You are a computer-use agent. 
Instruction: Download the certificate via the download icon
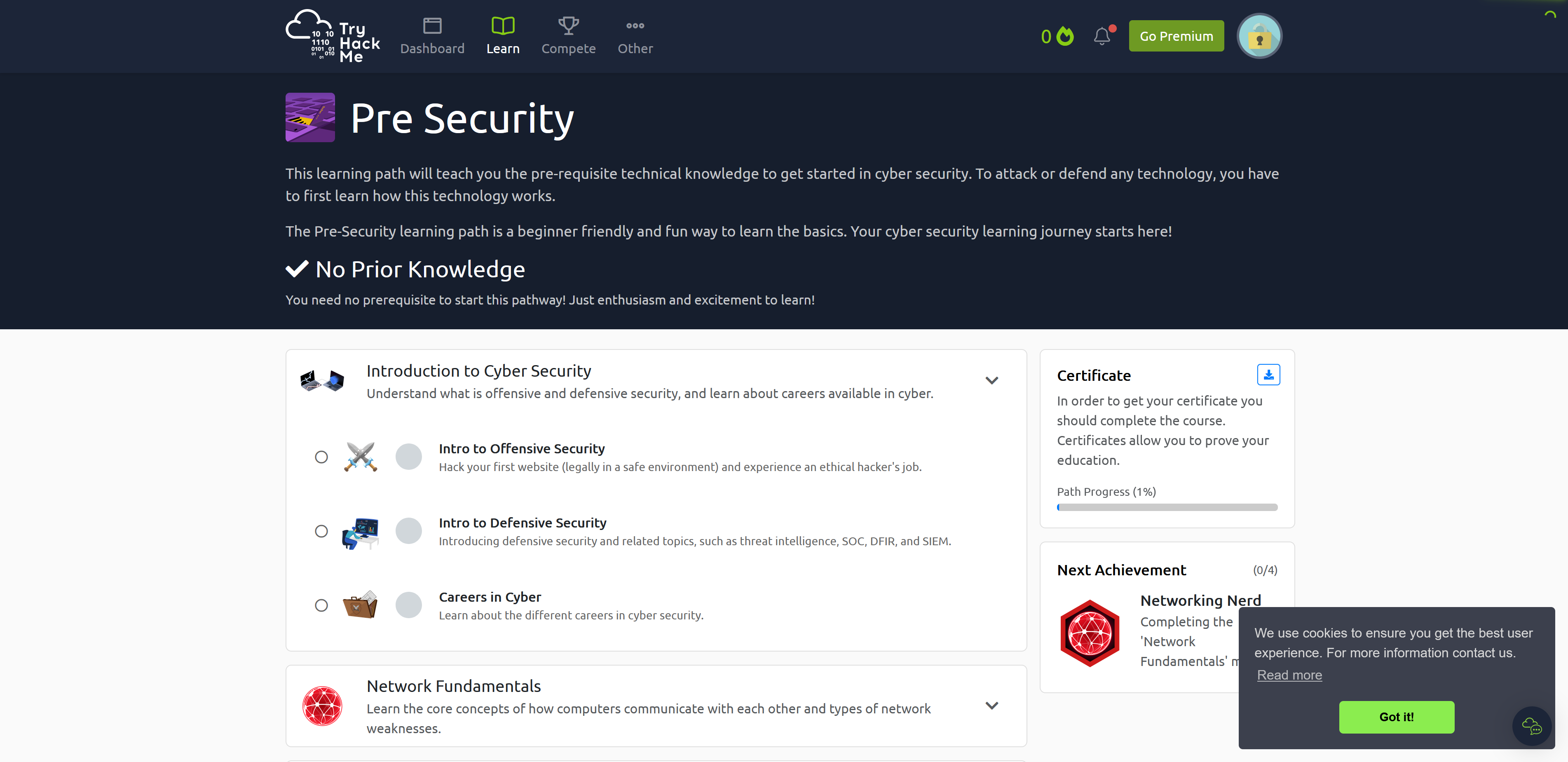[1268, 374]
